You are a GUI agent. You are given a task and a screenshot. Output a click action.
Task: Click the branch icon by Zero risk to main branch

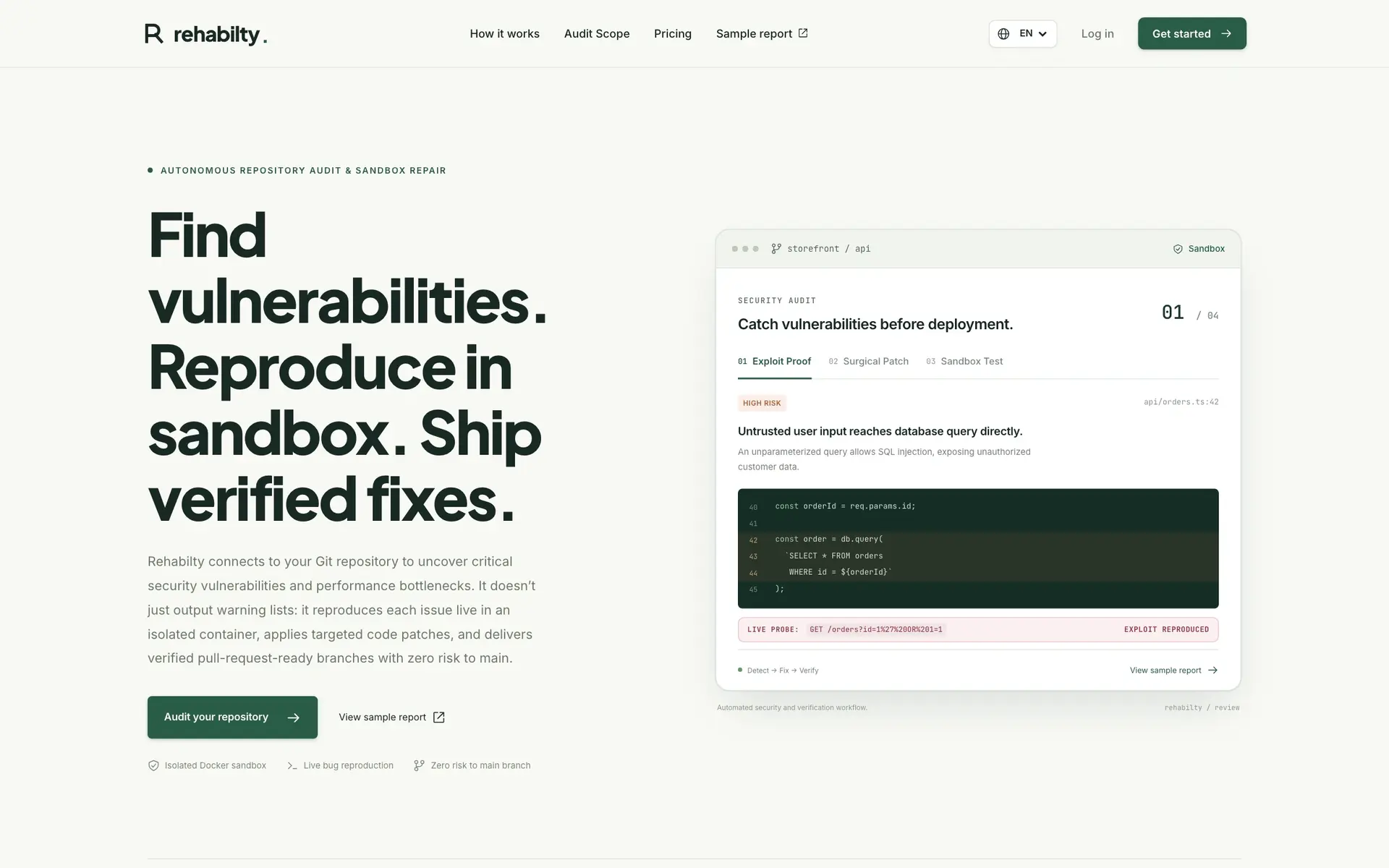coord(419,765)
